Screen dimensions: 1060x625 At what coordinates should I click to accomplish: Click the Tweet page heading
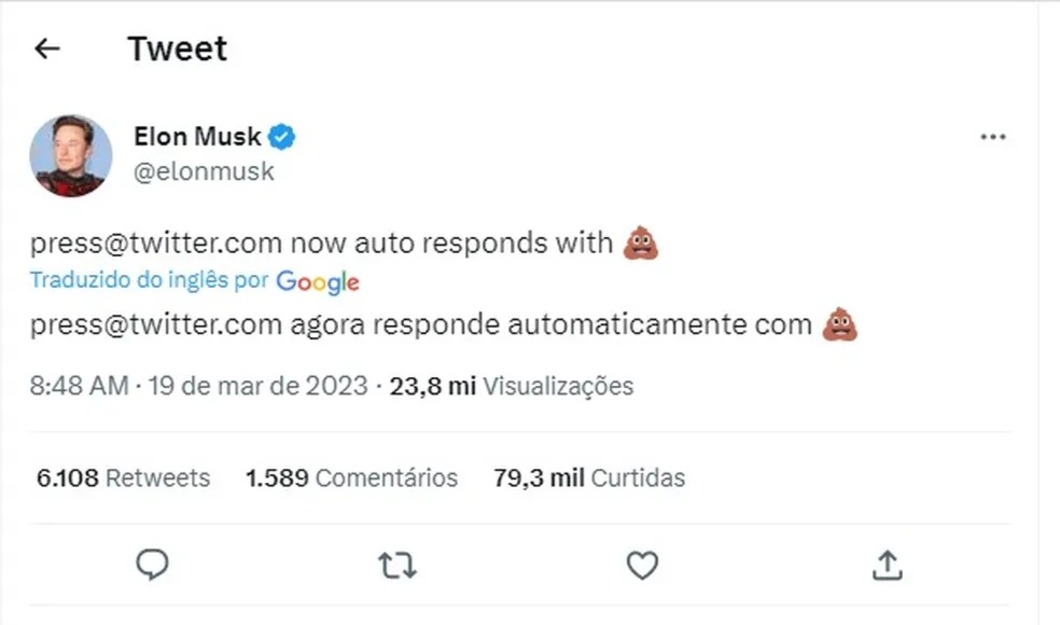coord(177,49)
